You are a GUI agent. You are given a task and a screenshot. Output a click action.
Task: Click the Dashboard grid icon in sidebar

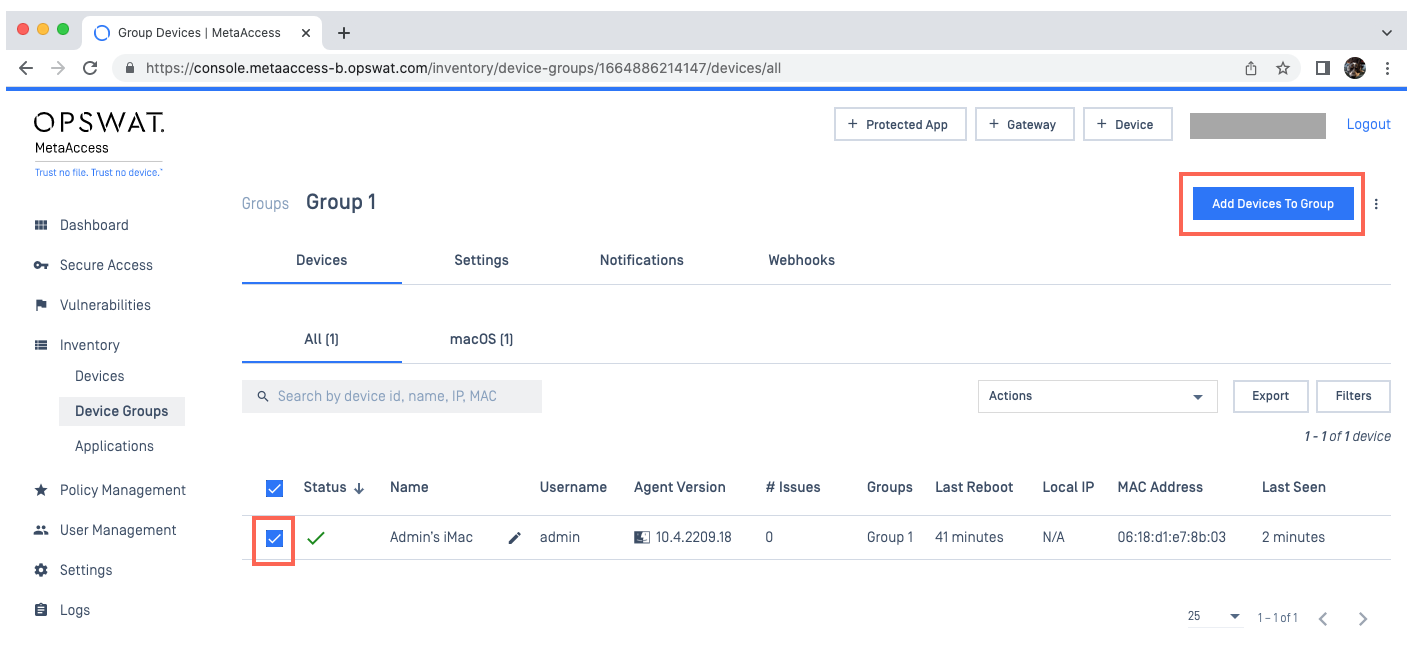point(41,225)
